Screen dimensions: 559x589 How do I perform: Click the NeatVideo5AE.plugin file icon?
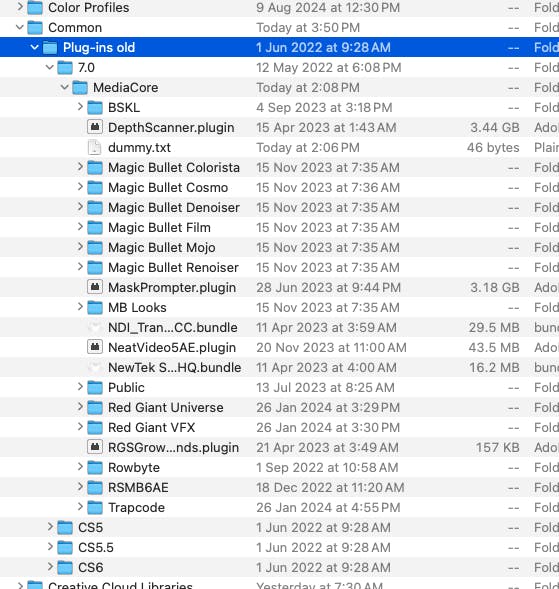[x=95, y=347]
